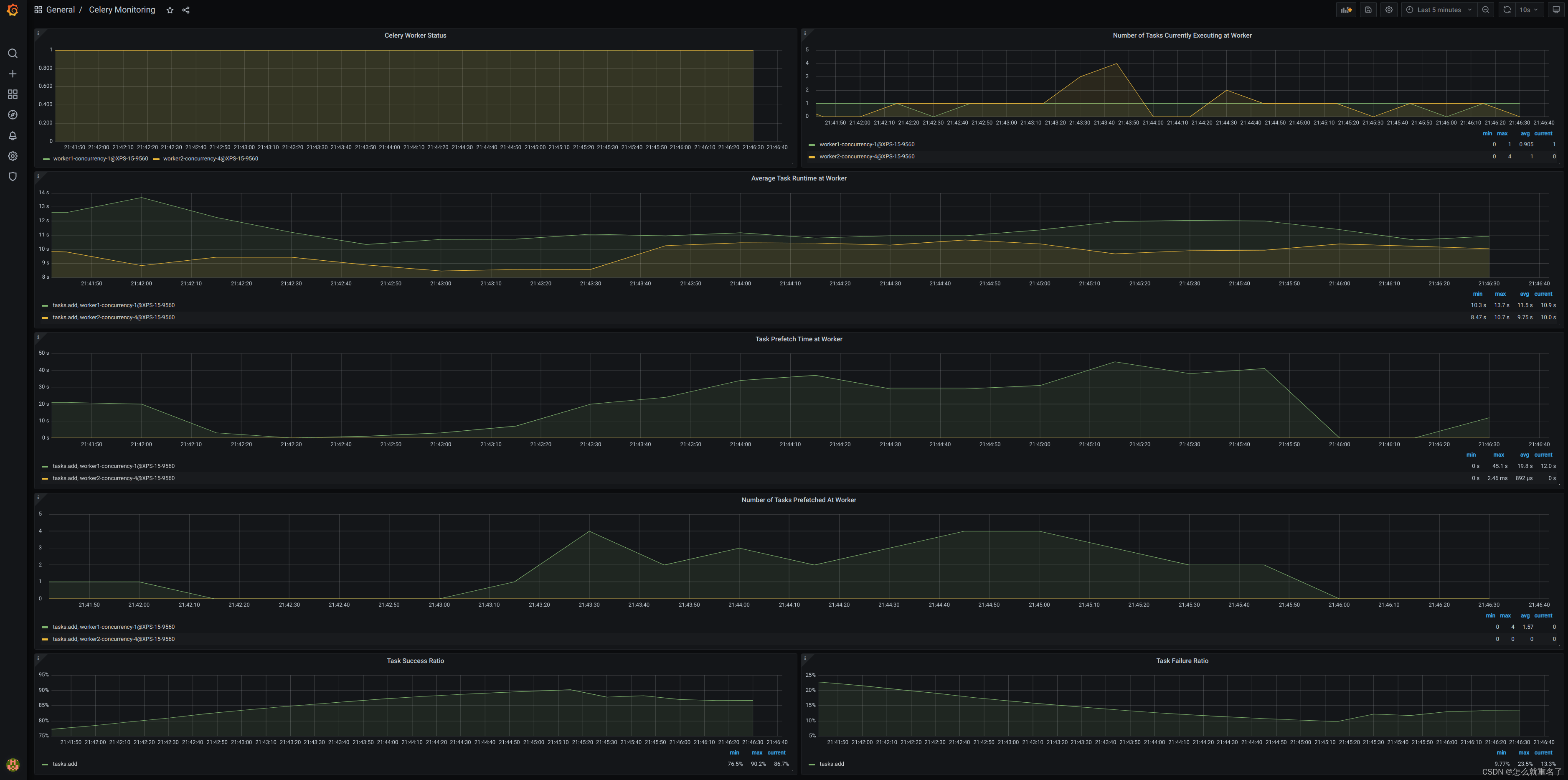Refresh the dashboard now
Screen dimensions: 1568x780
1507,10
